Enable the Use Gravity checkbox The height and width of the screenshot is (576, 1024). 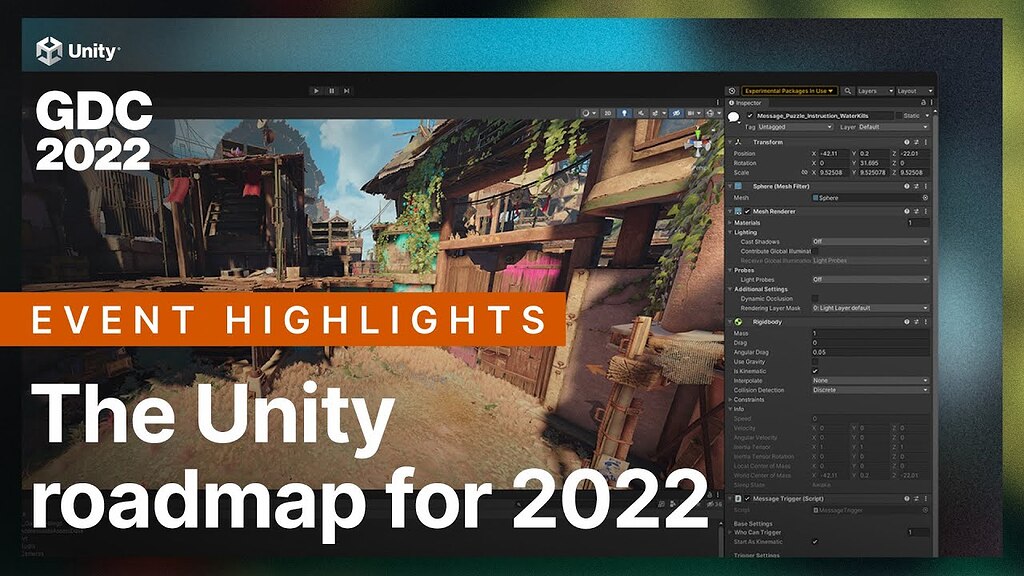coord(815,362)
